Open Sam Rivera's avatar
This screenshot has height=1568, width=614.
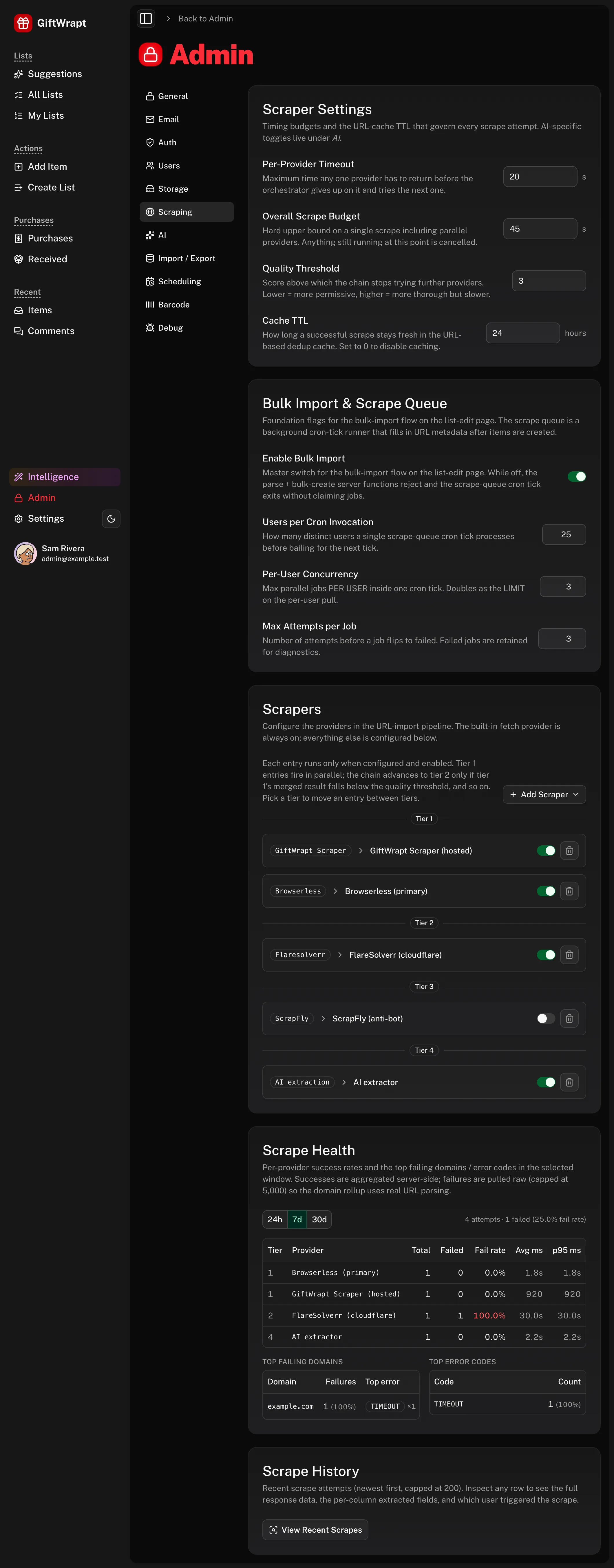[x=25, y=553]
